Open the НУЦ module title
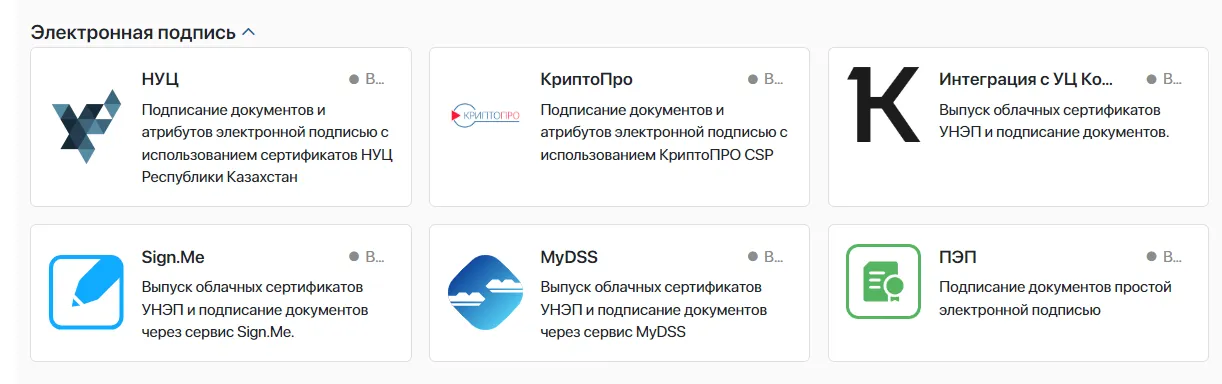Image resolution: width=1222 pixels, height=384 pixels. coord(160,80)
